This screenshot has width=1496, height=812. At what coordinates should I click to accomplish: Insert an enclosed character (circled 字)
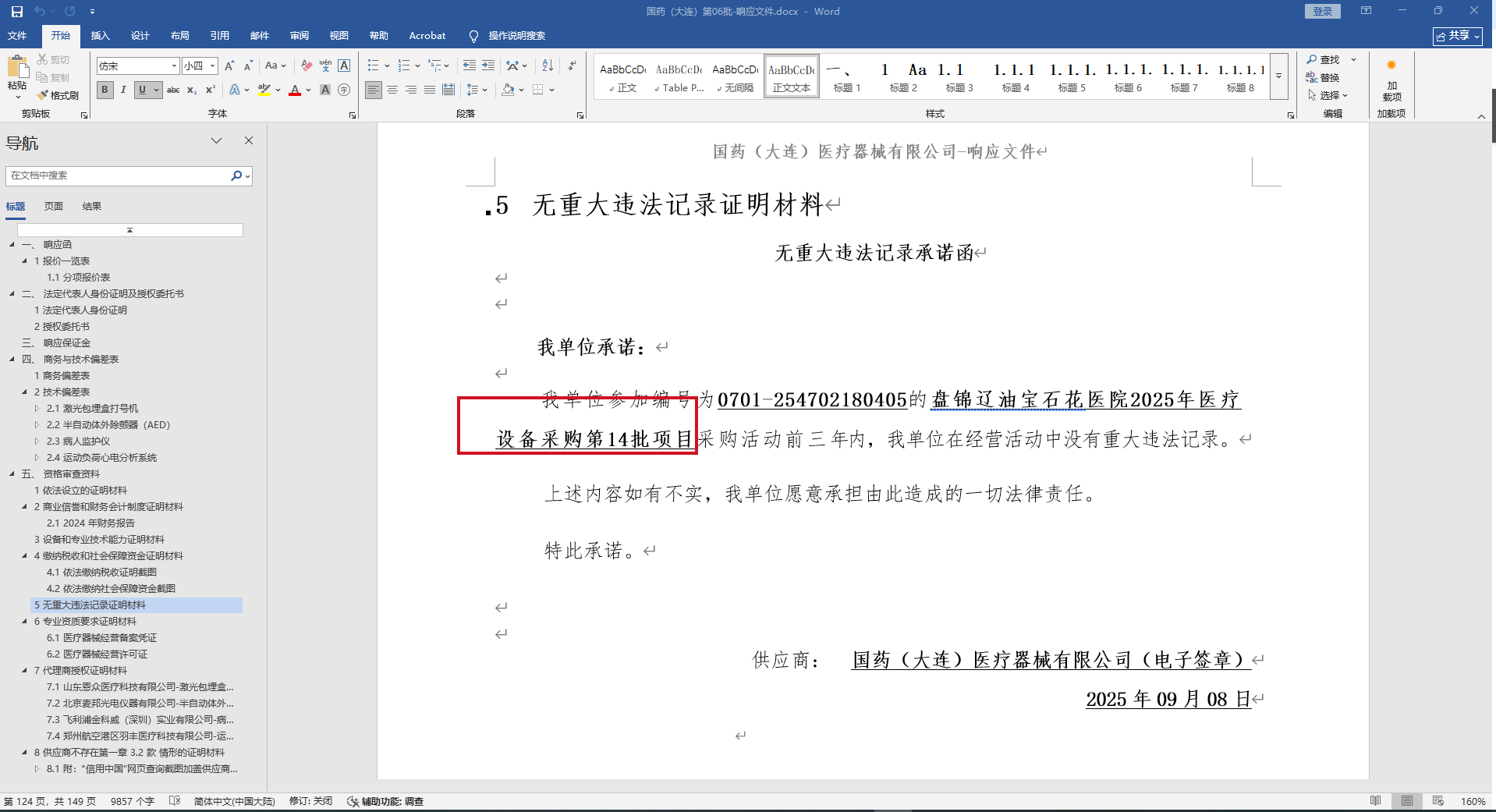click(x=344, y=90)
